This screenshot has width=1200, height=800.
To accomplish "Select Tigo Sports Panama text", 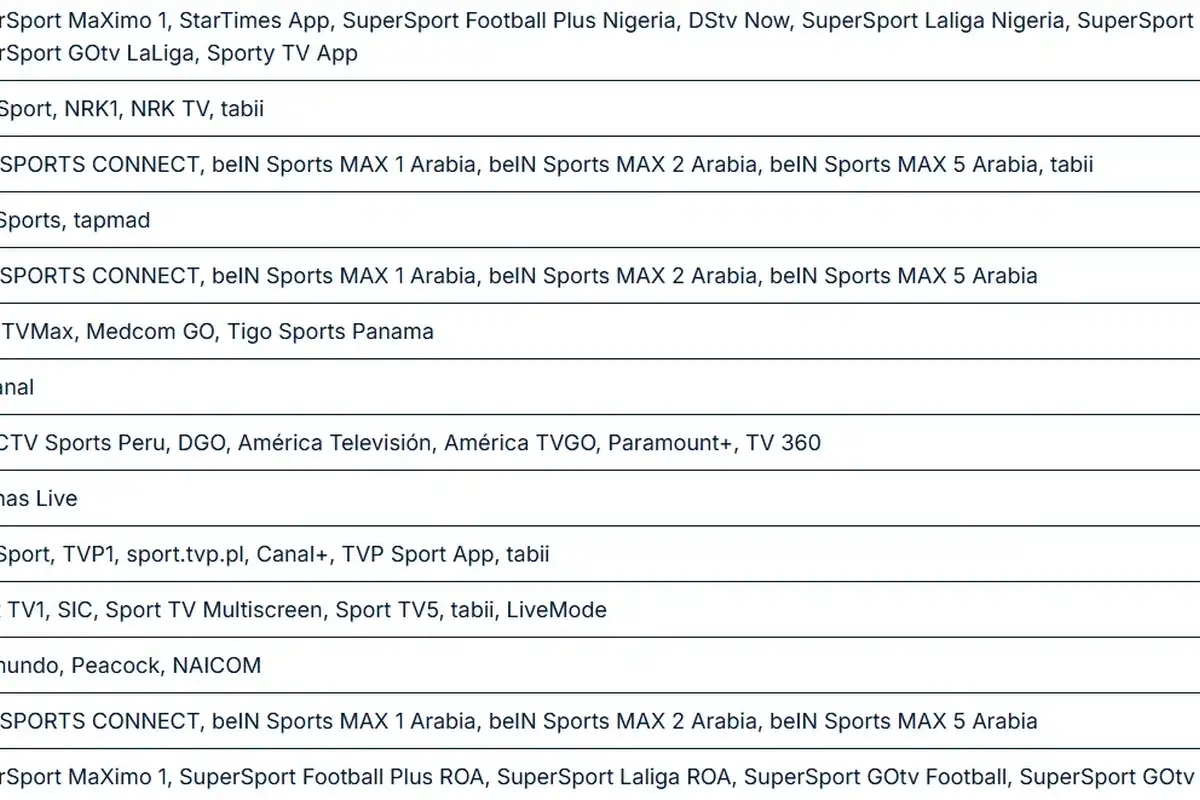I will click(331, 331).
